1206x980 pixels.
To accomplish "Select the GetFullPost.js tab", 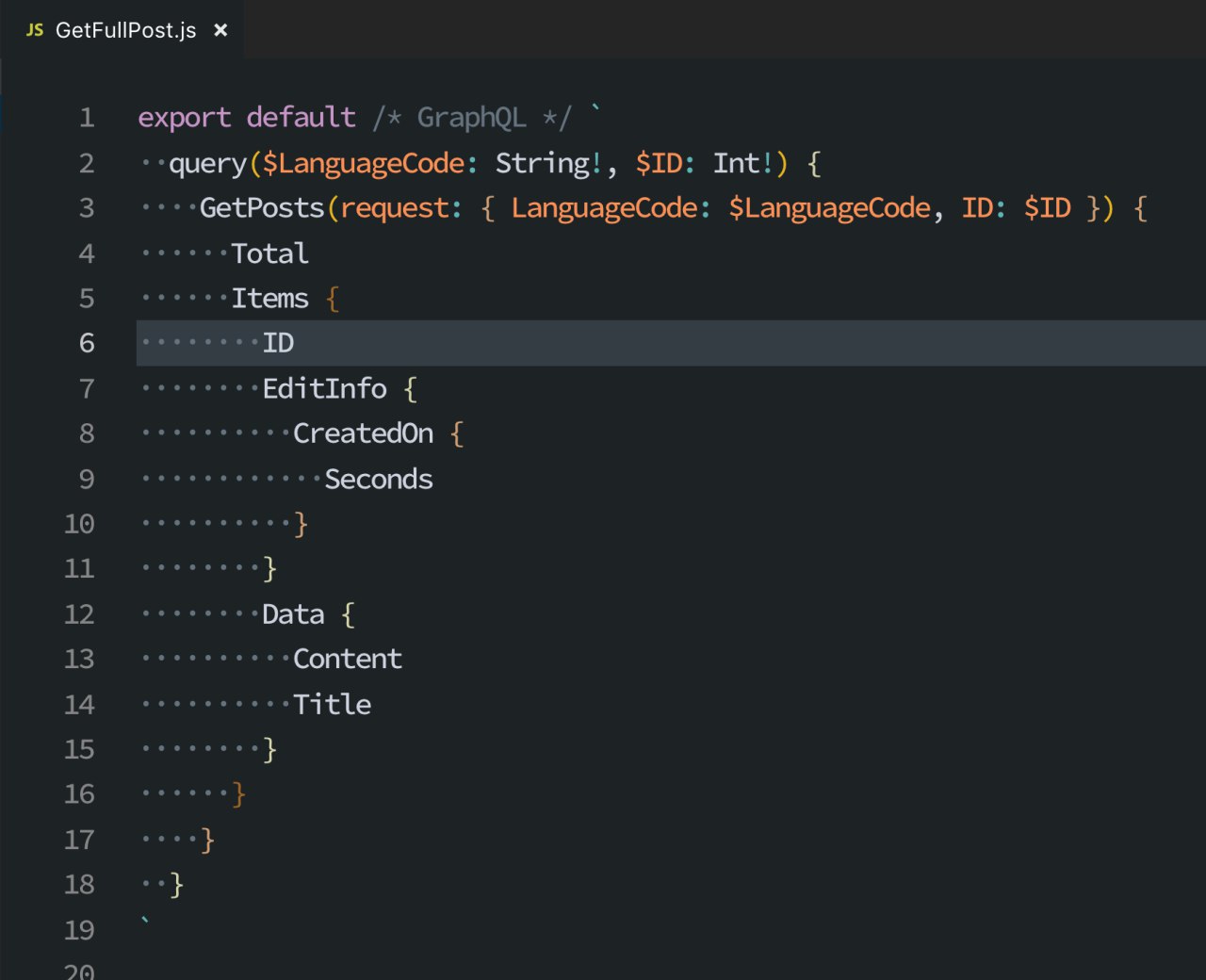I will 122,30.
